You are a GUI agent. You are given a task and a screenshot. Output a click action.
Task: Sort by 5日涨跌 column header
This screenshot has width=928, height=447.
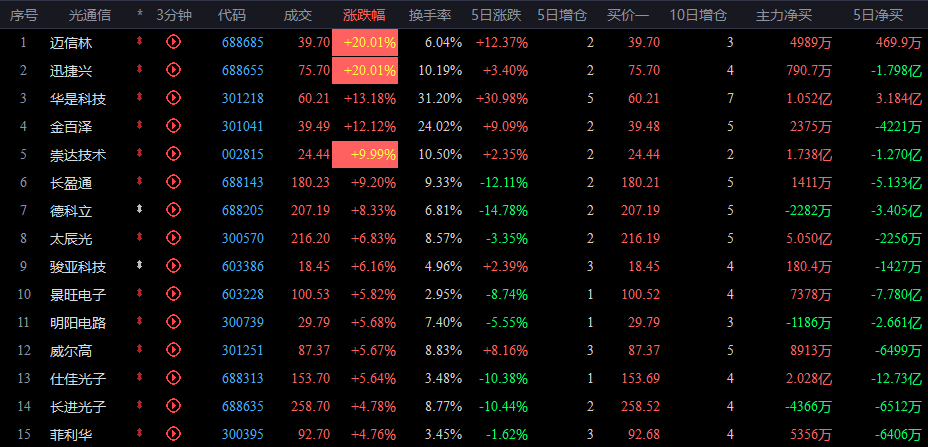(496, 15)
